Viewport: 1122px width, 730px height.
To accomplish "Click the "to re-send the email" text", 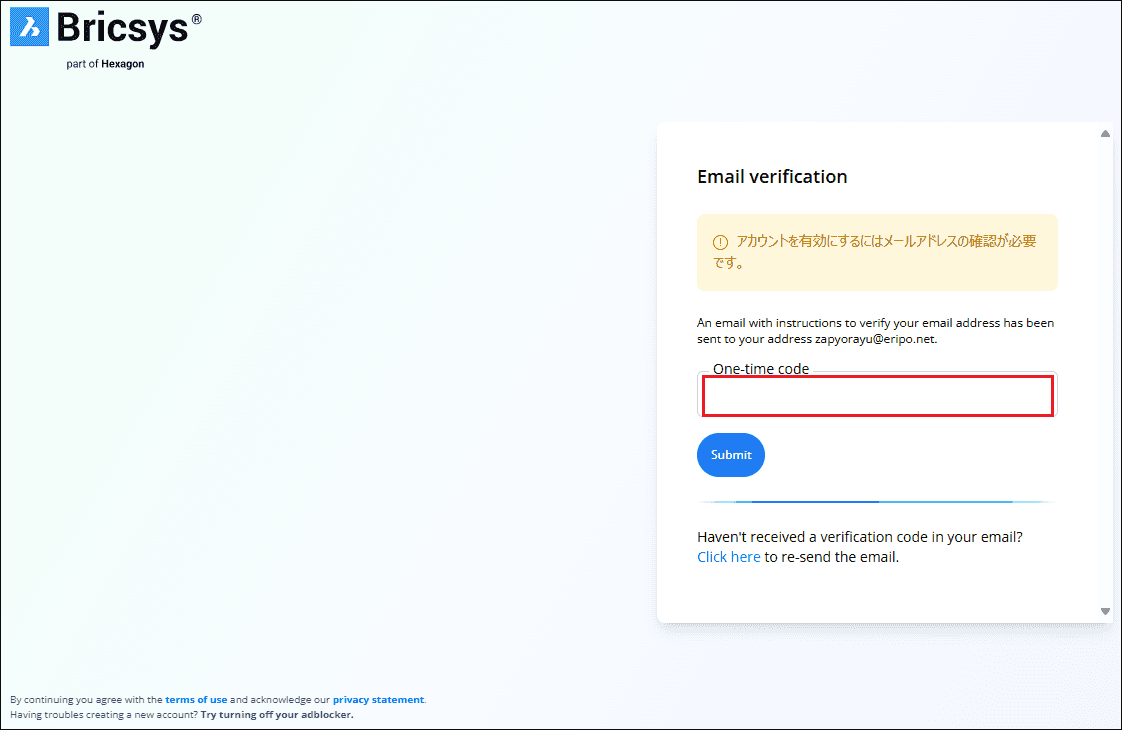I will (832, 557).
